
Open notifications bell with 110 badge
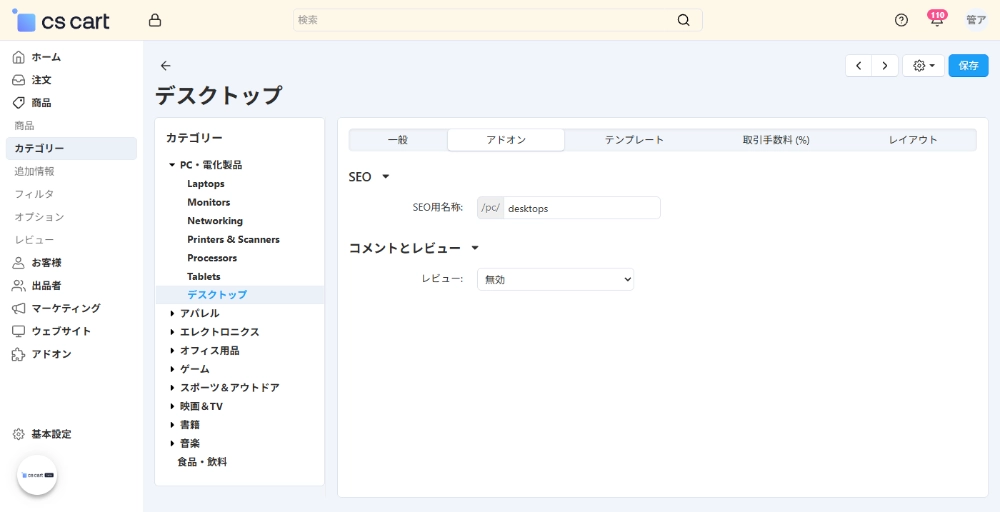(x=937, y=20)
